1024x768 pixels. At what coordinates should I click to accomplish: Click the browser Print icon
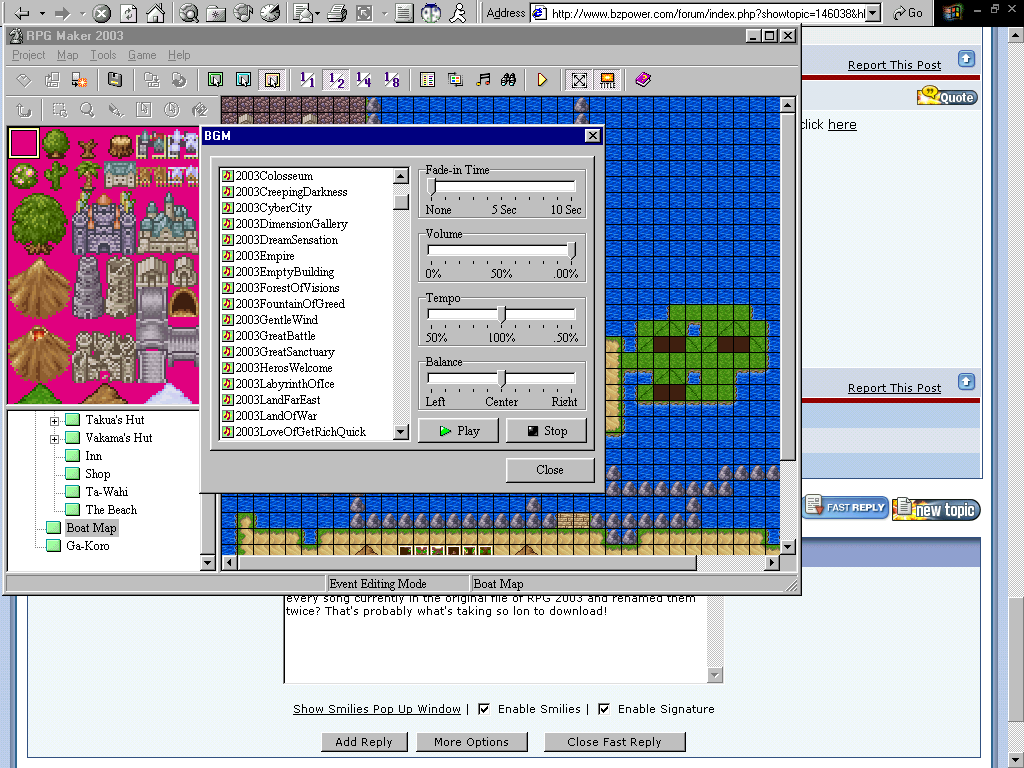tap(336, 12)
